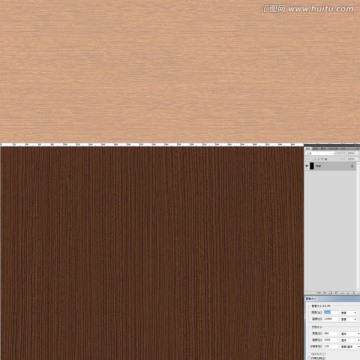Image resolution: width=360 pixels, height=360 pixels.
Task: Click the lock icon on the background layer
Action: coord(352,166)
